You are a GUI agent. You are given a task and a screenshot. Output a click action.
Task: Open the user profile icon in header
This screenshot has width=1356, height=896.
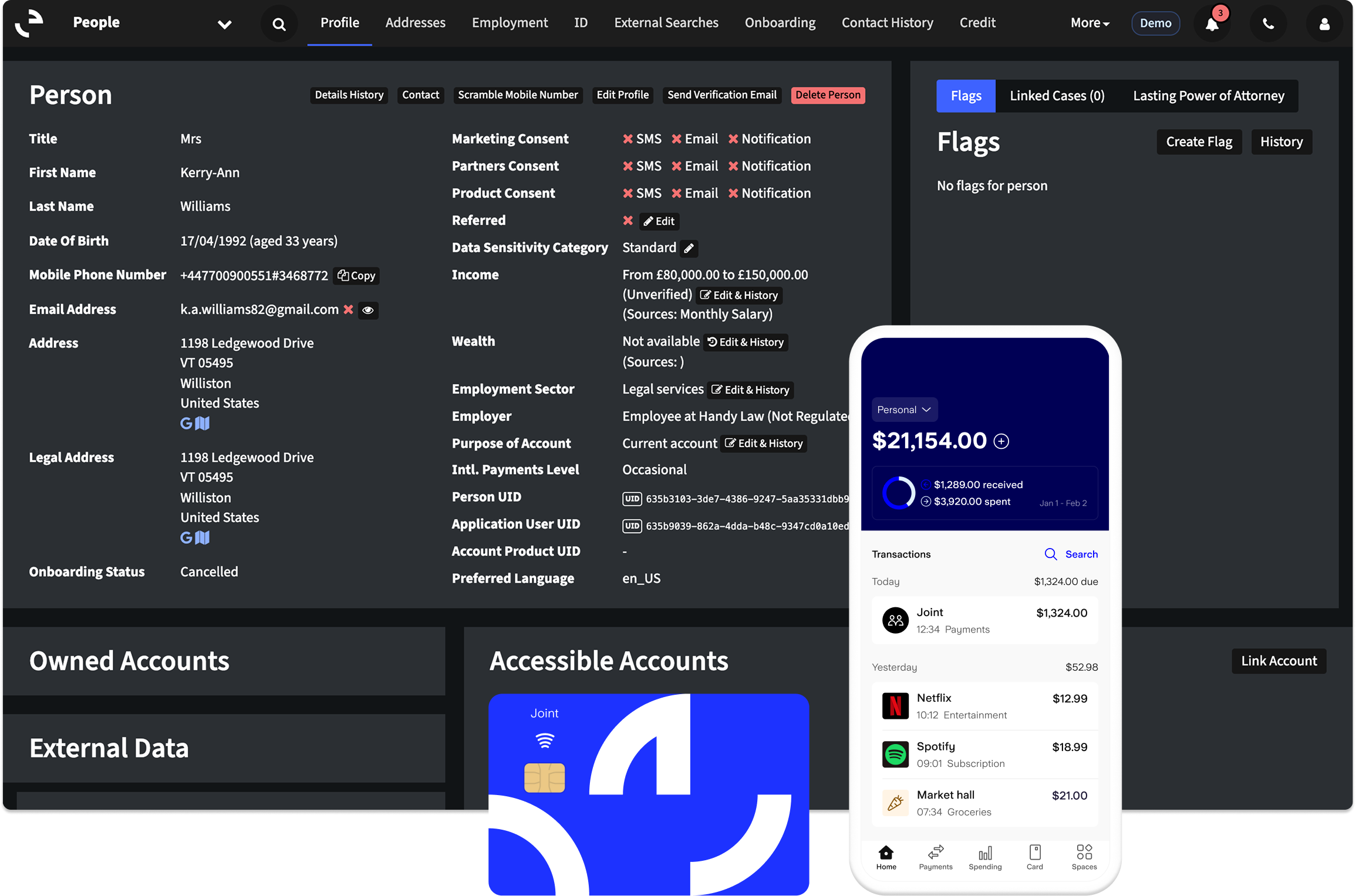1324,24
